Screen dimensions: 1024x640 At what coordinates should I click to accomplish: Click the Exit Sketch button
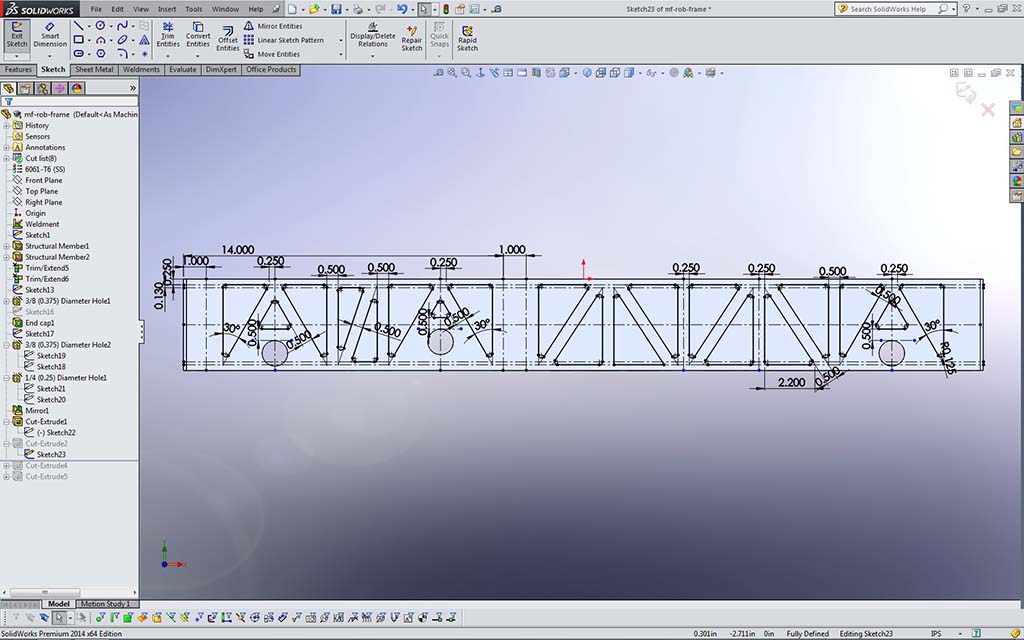point(17,35)
